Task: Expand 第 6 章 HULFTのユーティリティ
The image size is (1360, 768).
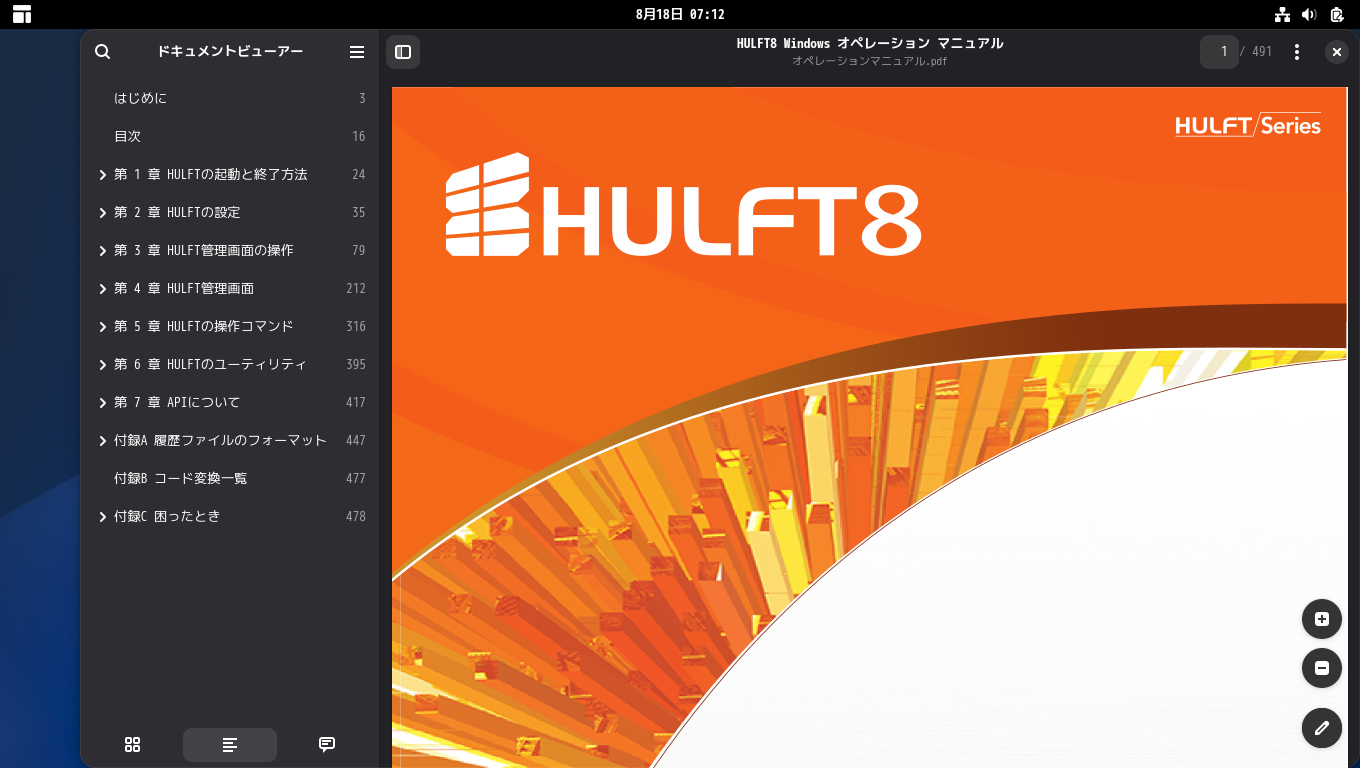Action: [102, 365]
